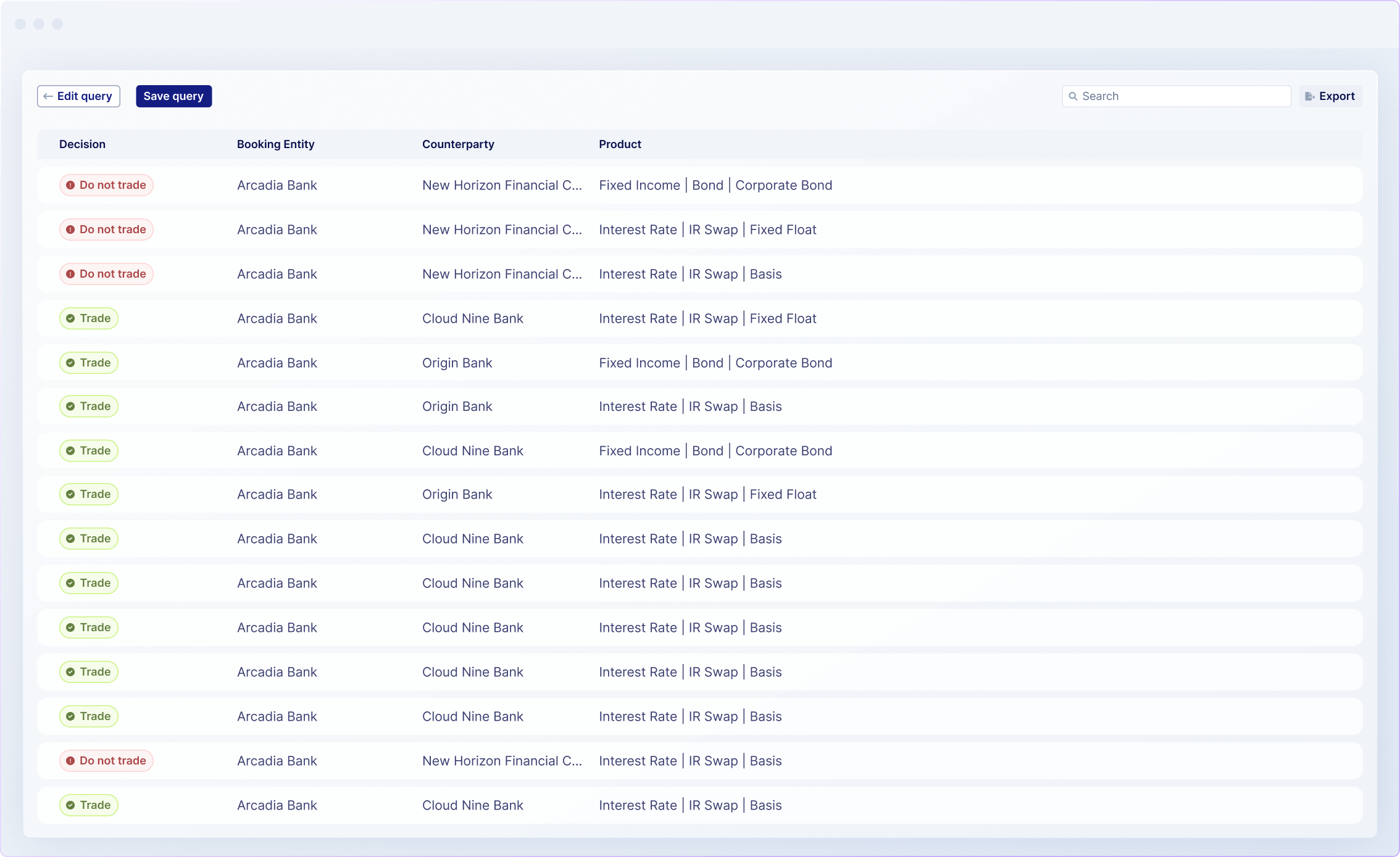This screenshot has height=857, width=1400.
Task: Click the Counterparty column header
Action: click(458, 144)
